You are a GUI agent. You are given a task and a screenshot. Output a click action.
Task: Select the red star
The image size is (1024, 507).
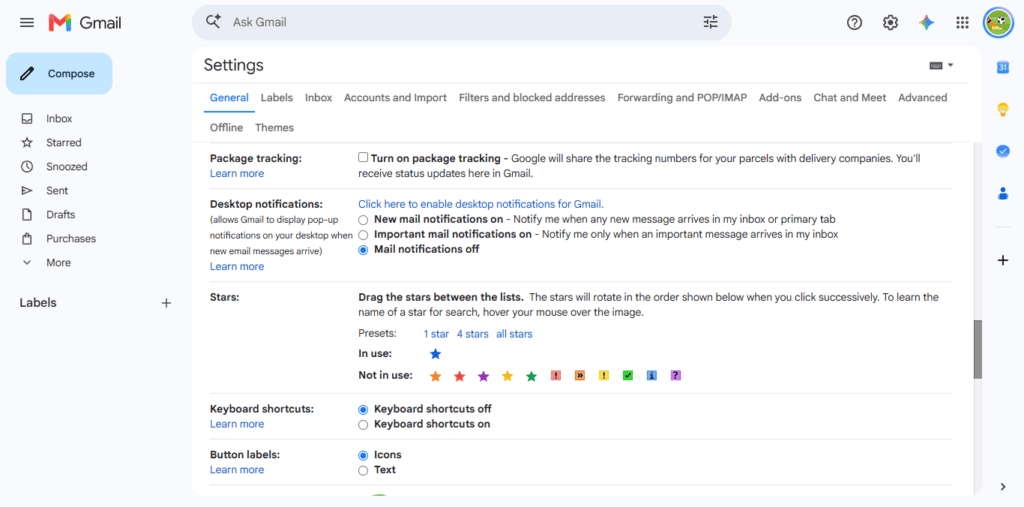click(459, 376)
